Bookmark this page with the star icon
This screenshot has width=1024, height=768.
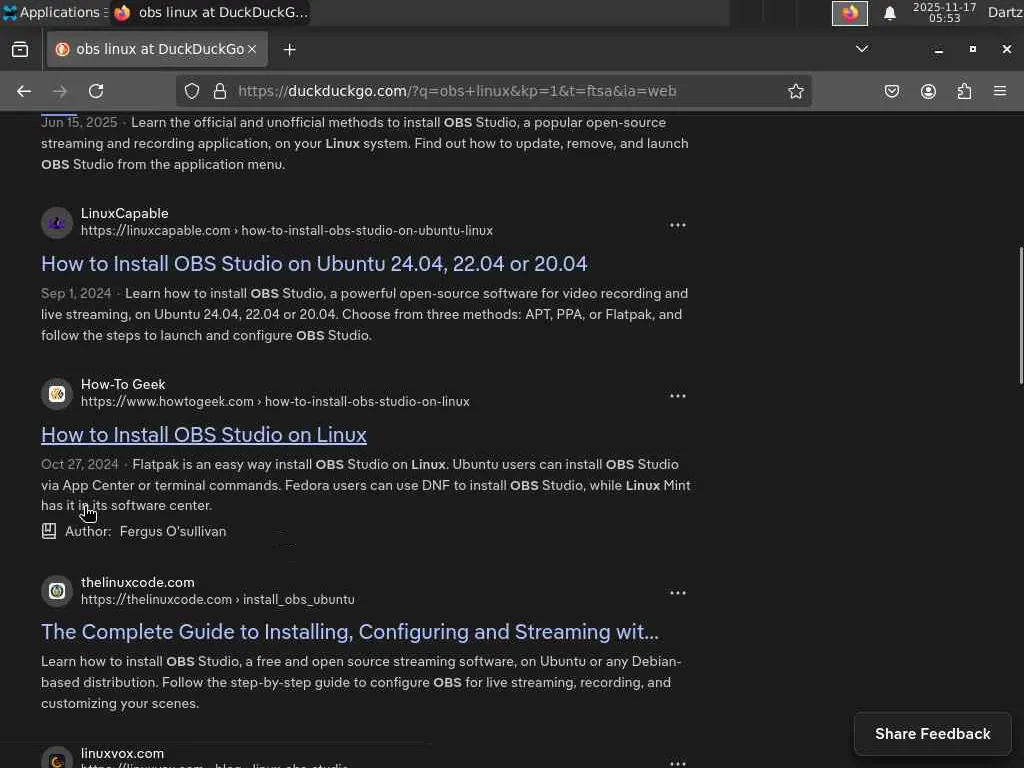pyautogui.click(x=795, y=91)
